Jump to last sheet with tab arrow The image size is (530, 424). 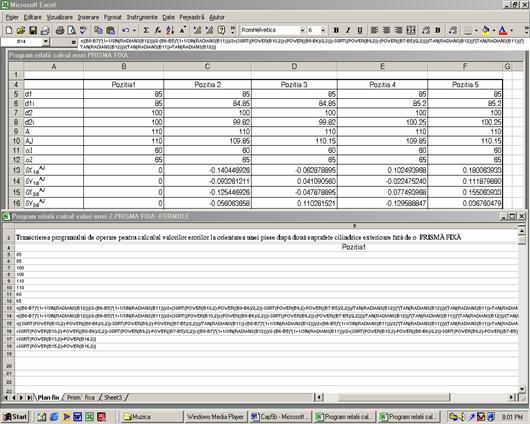[30, 398]
